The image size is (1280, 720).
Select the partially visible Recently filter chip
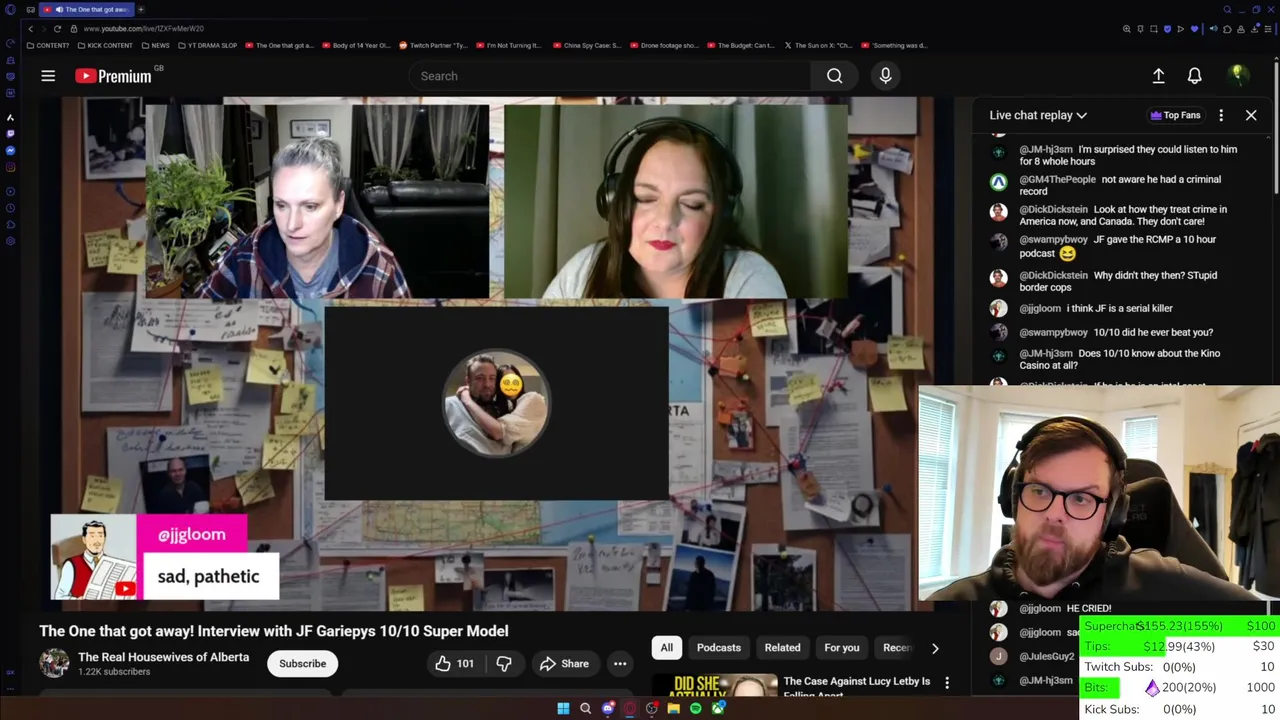(895, 647)
